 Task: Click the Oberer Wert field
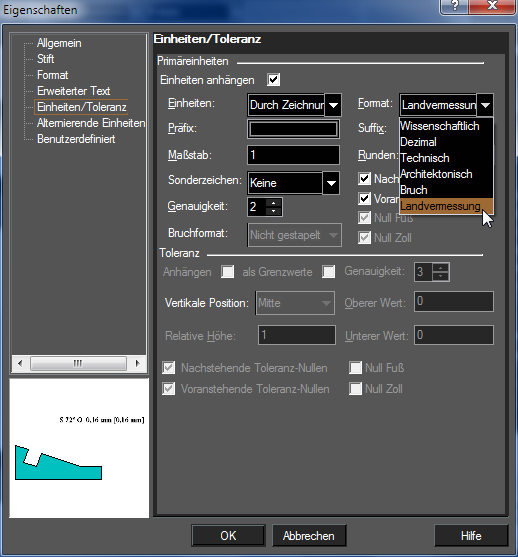pyautogui.click(x=454, y=302)
